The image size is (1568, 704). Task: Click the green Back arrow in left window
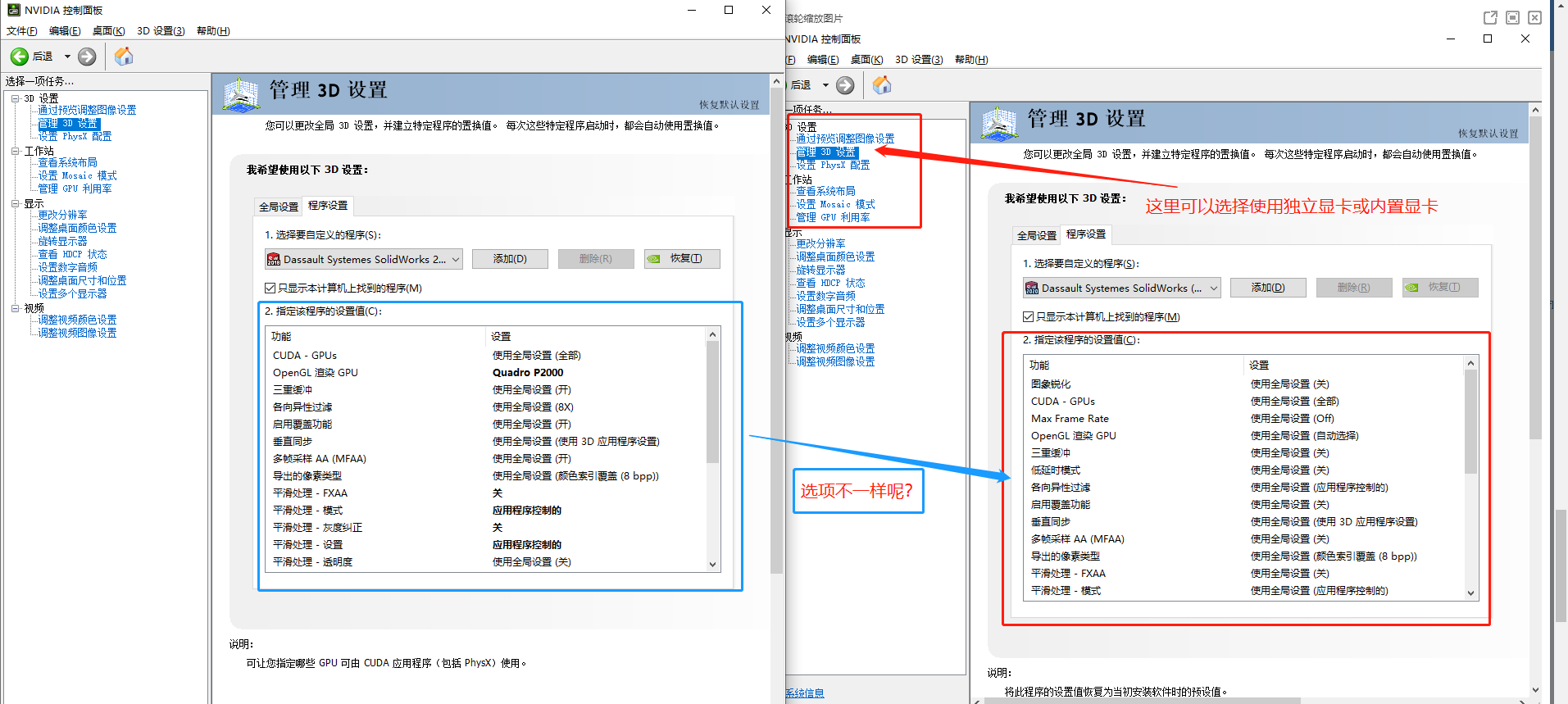click(19, 57)
